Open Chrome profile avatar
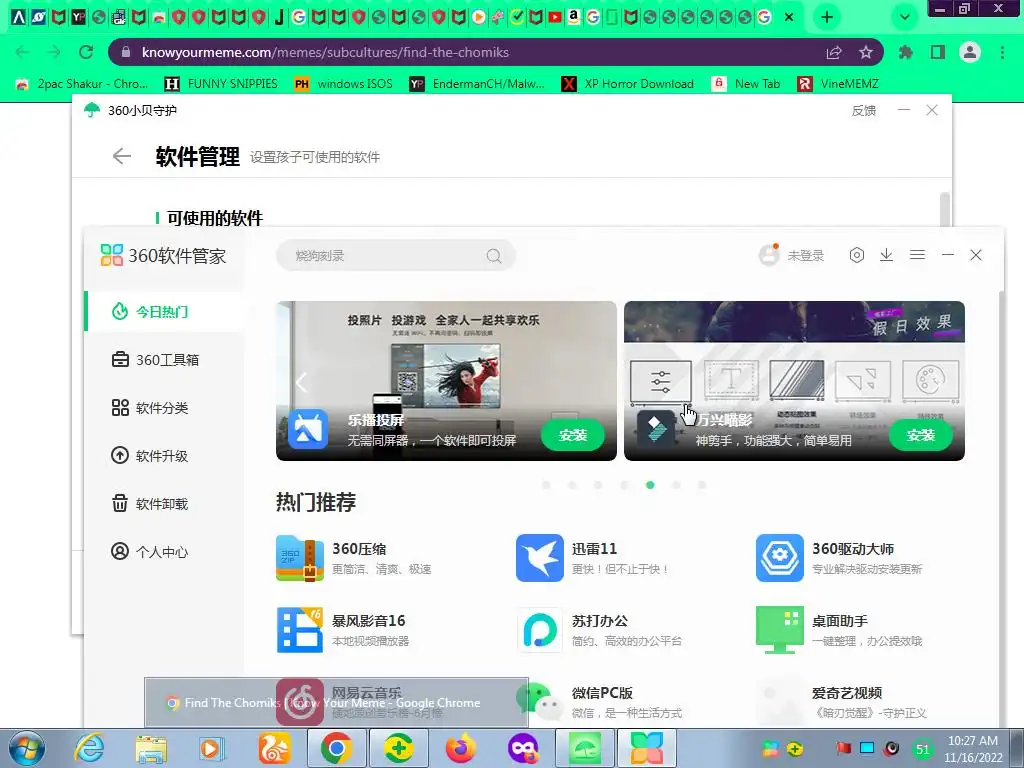The width and height of the screenshot is (1024, 768). (970, 52)
